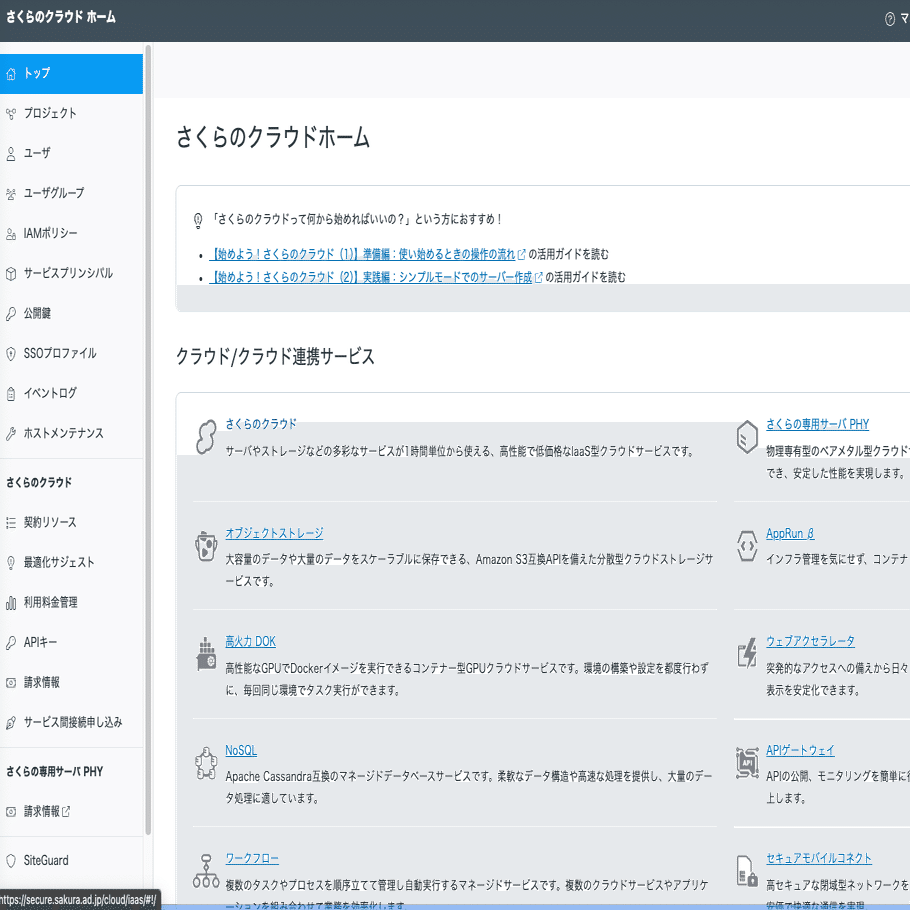910x910 pixels.
Task: Go to the ユーザ sidebar entry
Action: [x=71, y=153]
